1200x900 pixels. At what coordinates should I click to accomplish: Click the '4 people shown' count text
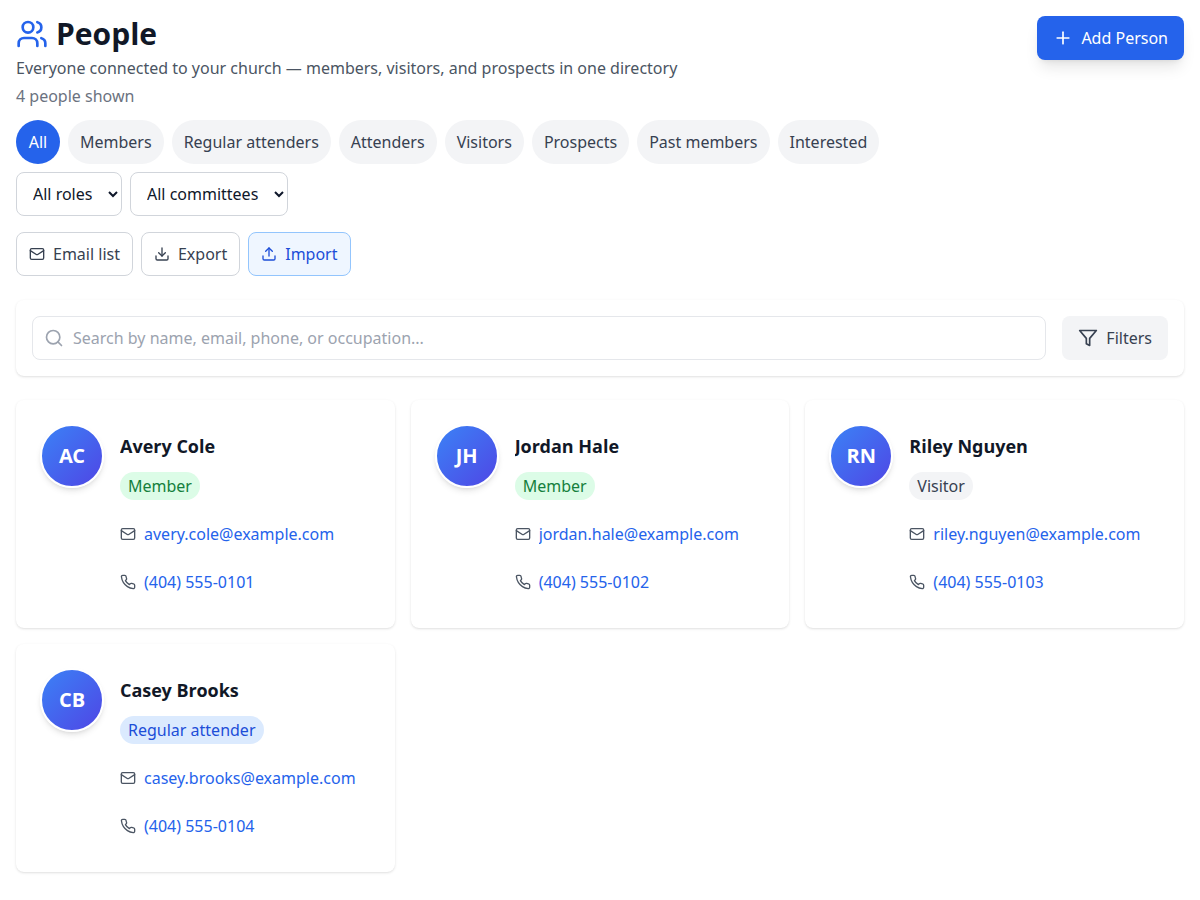point(75,96)
